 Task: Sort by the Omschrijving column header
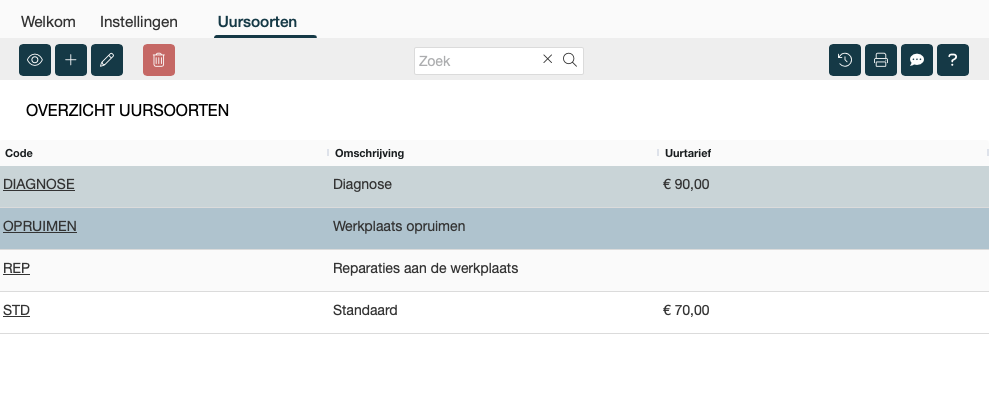[369, 153]
